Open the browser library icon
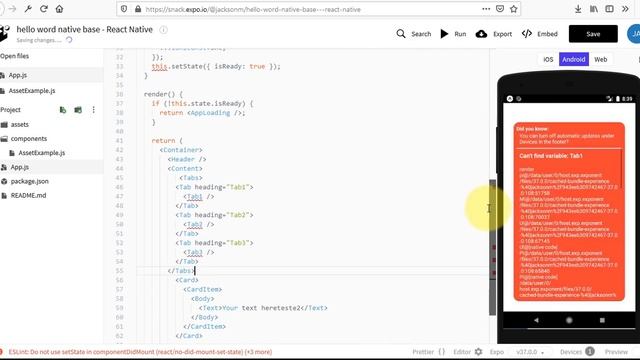This screenshot has height=360, width=640. [x=593, y=9]
